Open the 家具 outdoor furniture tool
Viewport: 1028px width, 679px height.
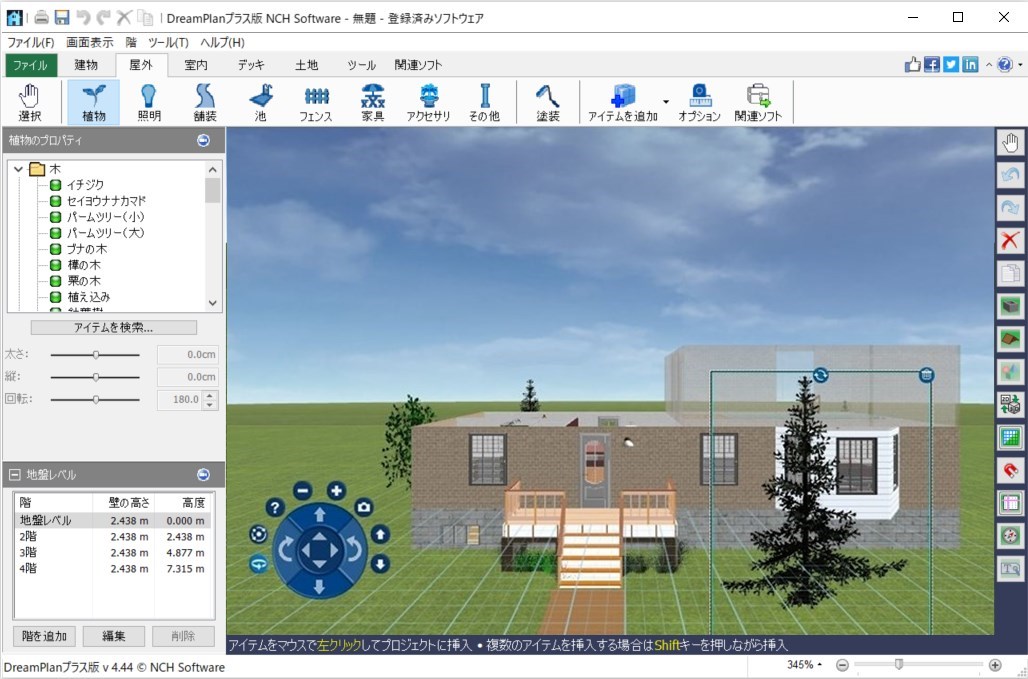(372, 102)
